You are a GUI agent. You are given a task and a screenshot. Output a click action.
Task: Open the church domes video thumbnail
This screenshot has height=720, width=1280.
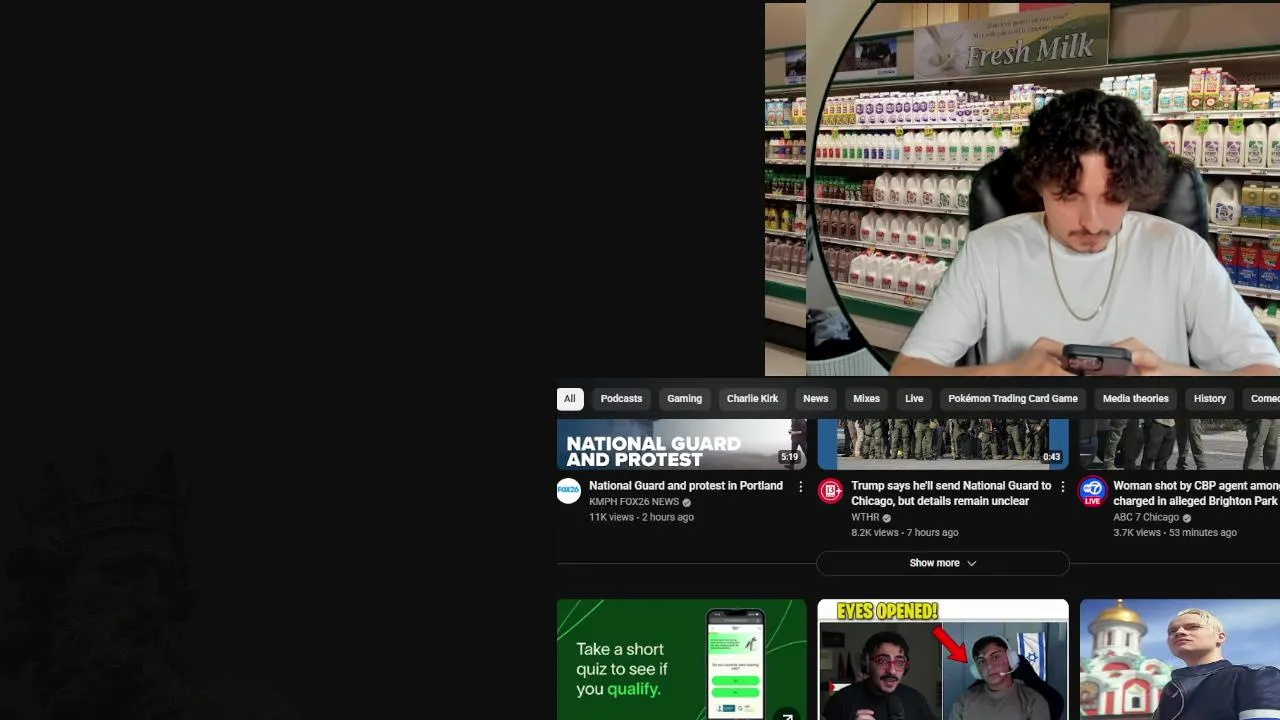pyautogui.click(x=1180, y=660)
